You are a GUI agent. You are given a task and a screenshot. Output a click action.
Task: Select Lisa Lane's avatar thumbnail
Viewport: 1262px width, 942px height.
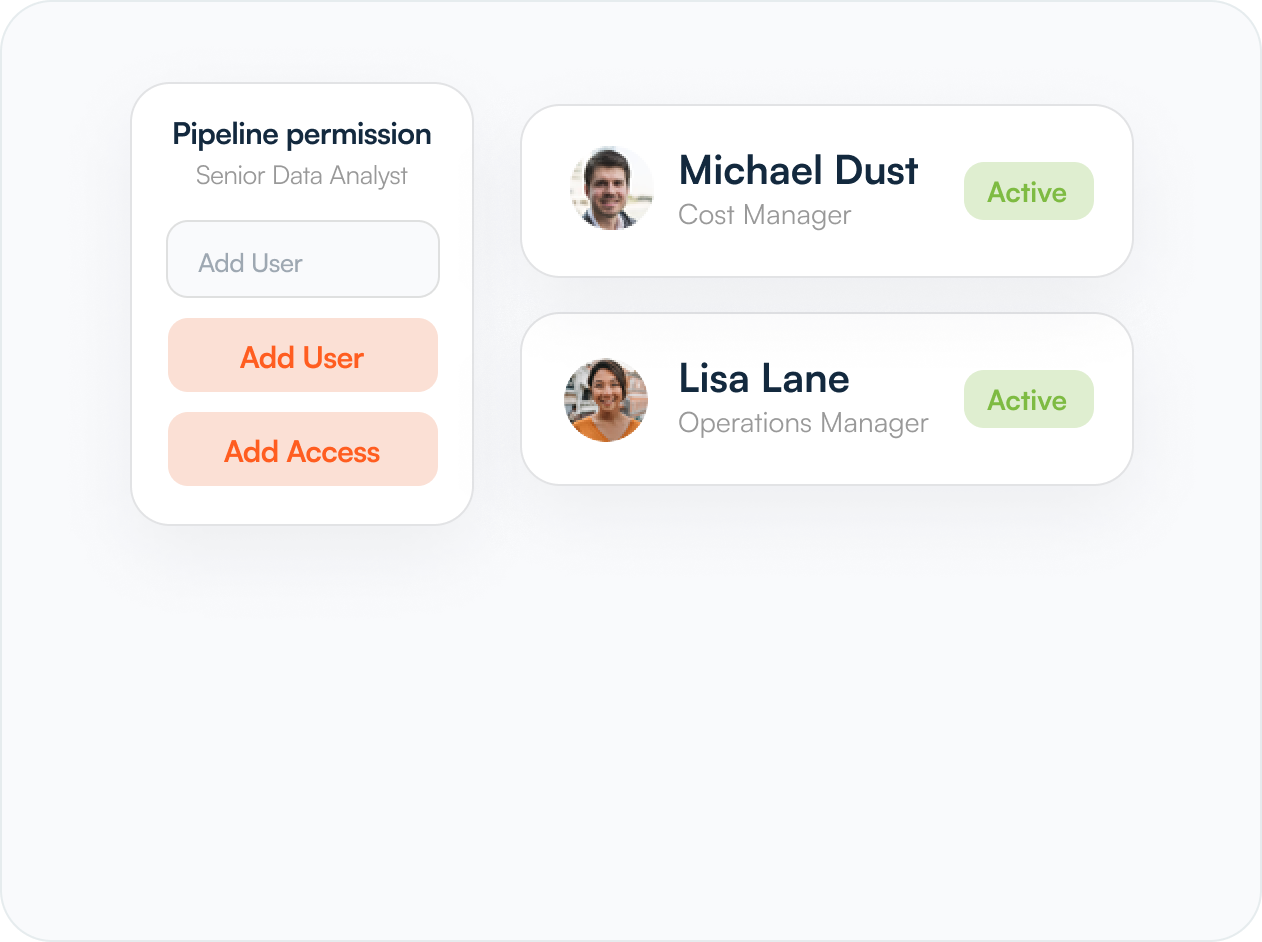tap(606, 399)
